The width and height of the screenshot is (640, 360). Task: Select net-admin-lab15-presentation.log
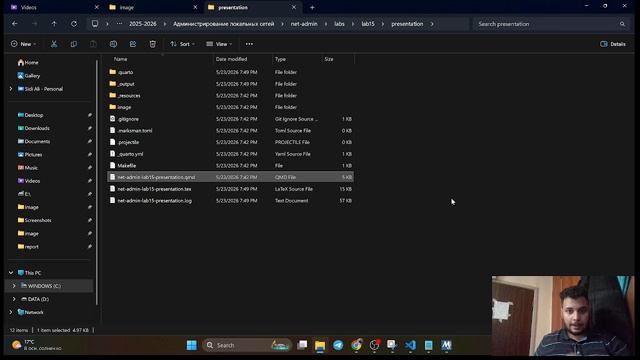pos(230,201)
